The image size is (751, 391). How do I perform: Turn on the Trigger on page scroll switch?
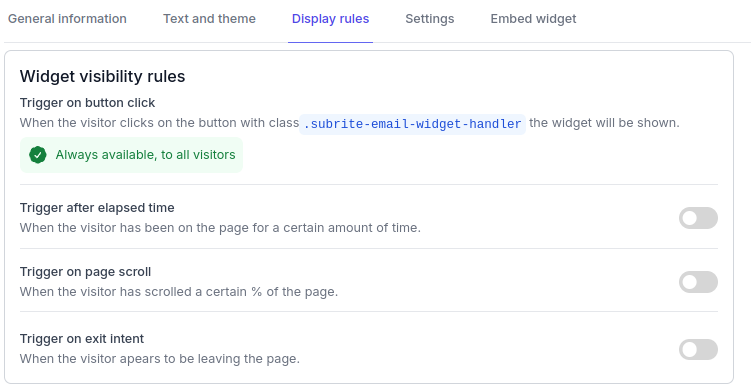pos(698,282)
